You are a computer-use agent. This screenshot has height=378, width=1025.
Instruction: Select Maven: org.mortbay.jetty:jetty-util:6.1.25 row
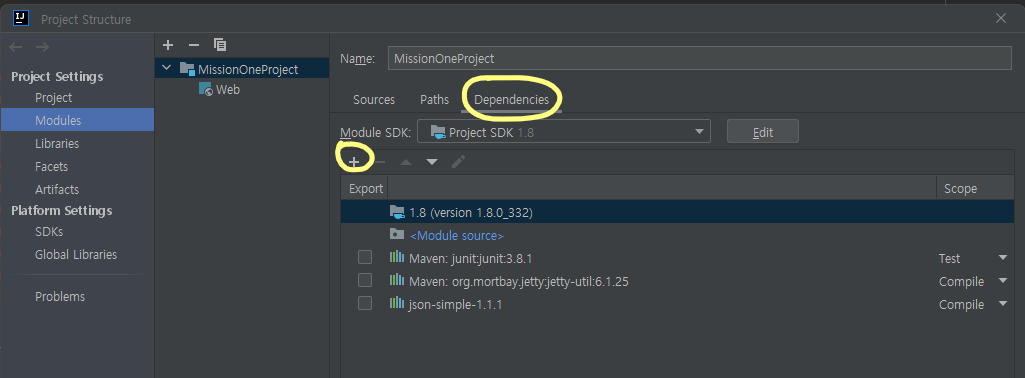[677, 281]
